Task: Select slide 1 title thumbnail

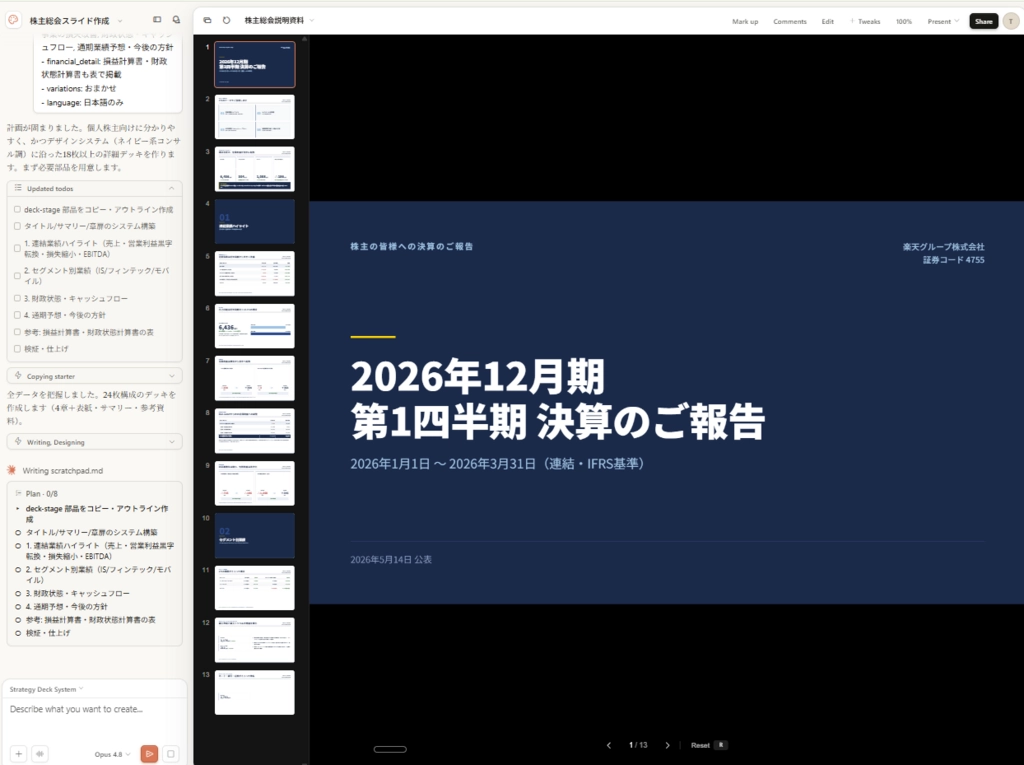Action: click(255, 65)
